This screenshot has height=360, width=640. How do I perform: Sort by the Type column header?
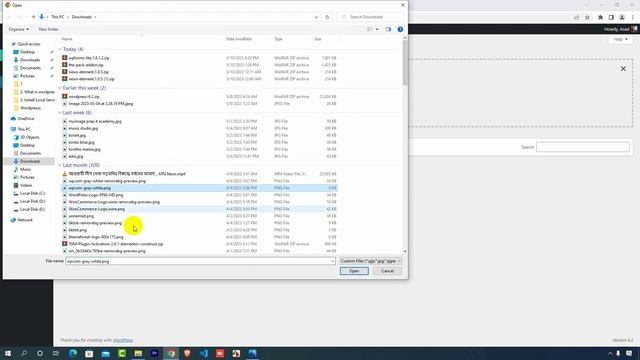tap(278, 39)
